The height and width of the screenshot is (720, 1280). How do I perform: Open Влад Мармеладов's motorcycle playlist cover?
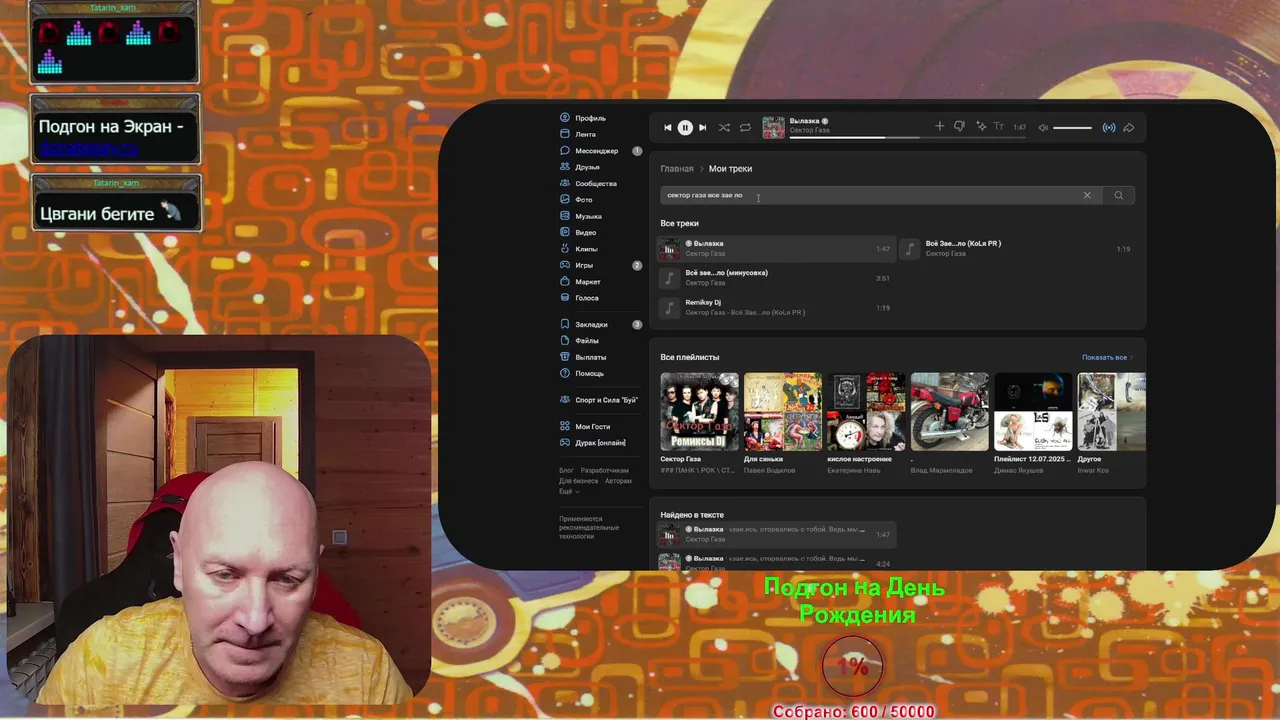tap(950, 412)
